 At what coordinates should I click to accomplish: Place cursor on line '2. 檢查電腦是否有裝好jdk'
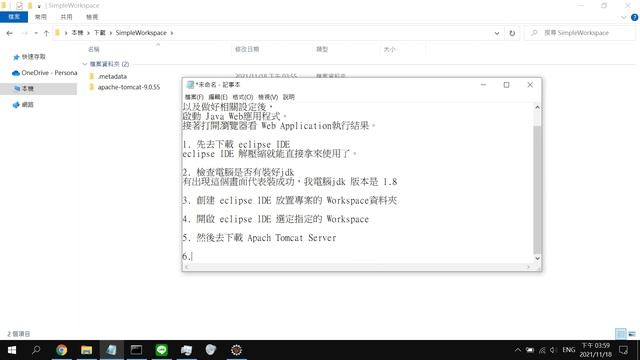(x=238, y=172)
